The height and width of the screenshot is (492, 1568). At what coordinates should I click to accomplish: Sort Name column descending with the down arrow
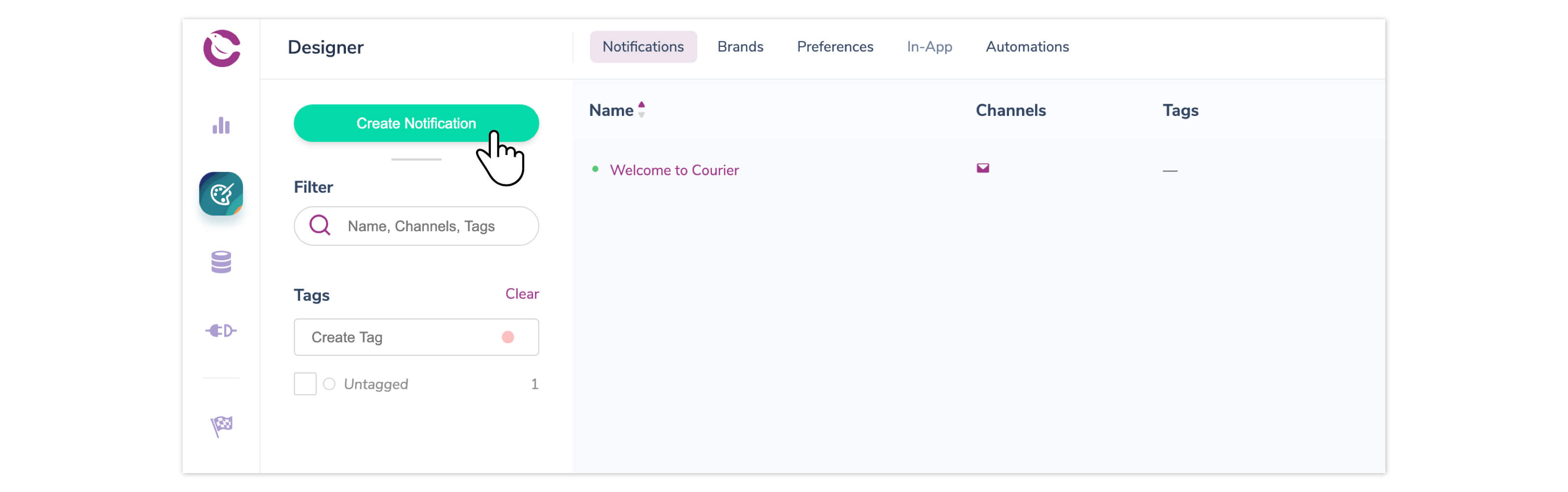642,115
